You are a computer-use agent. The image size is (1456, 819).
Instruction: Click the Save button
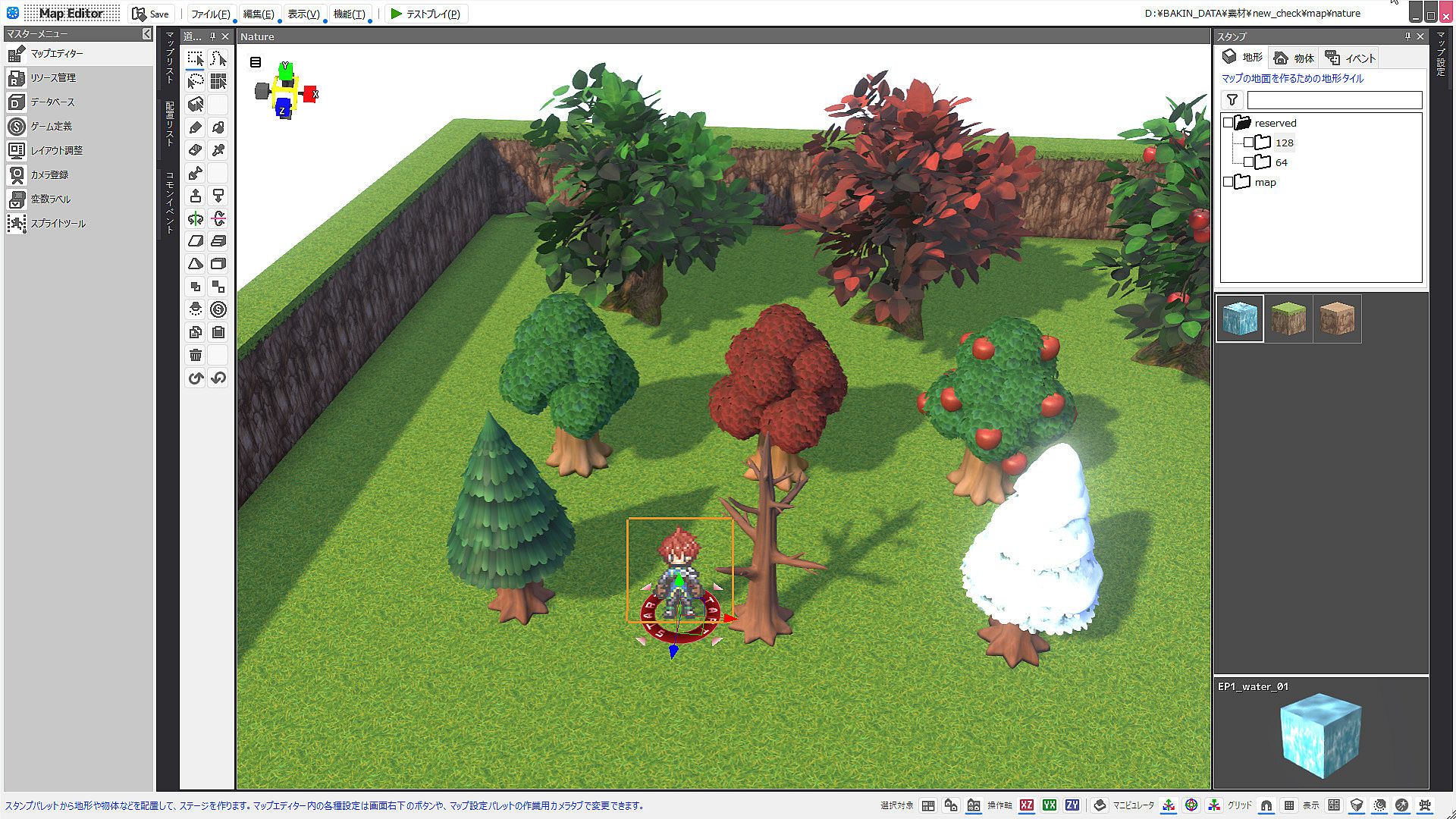[150, 14]
